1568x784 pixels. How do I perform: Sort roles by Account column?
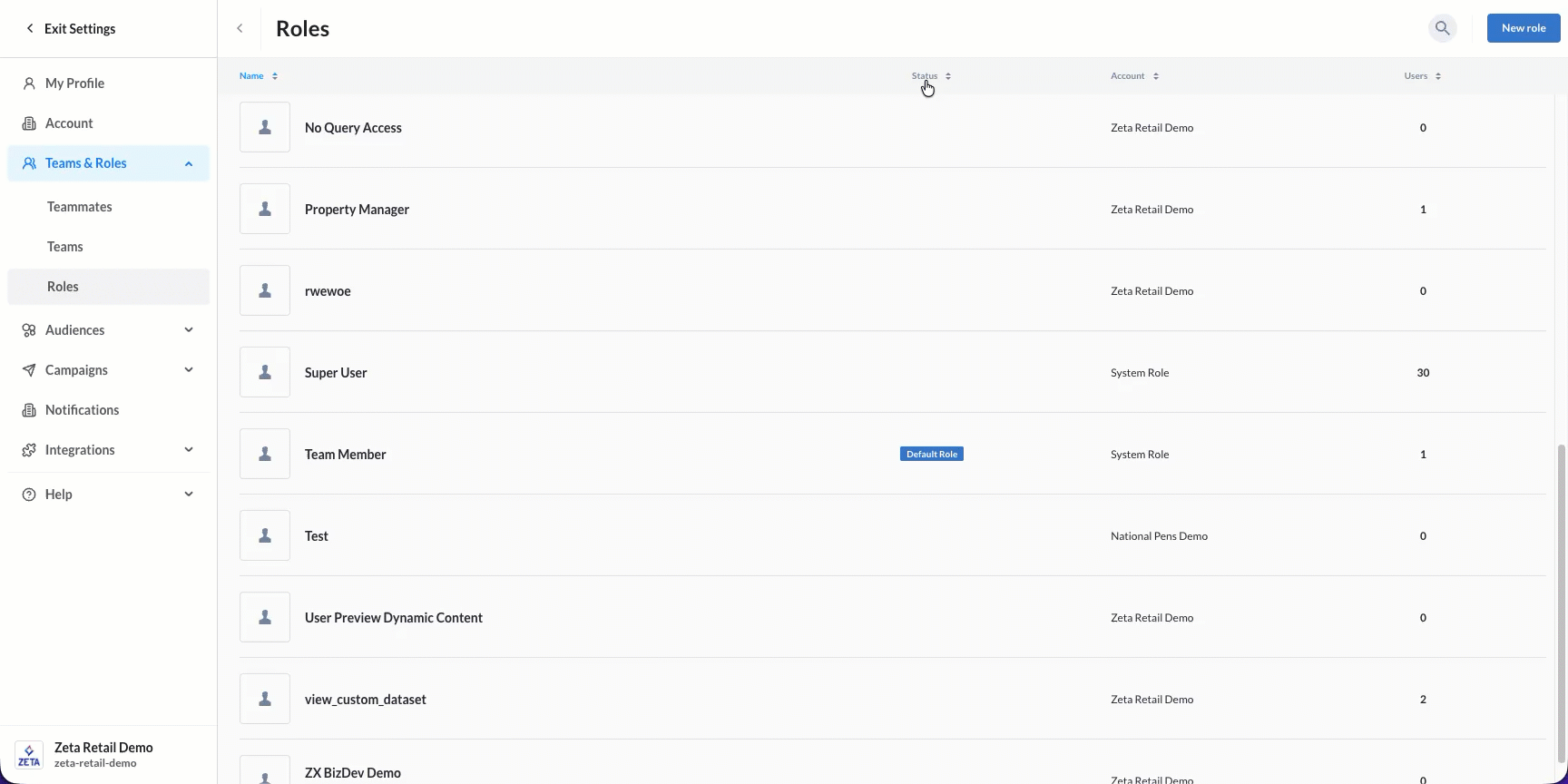[x=1134, y=76]
